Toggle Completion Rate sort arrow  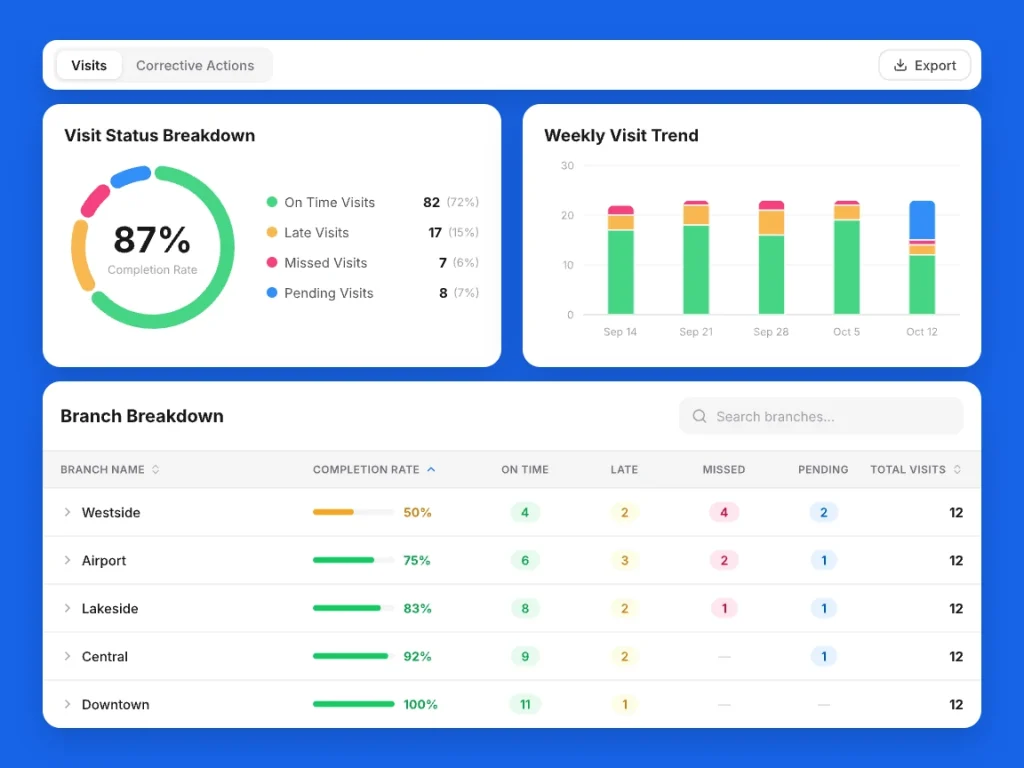[431, 470]
